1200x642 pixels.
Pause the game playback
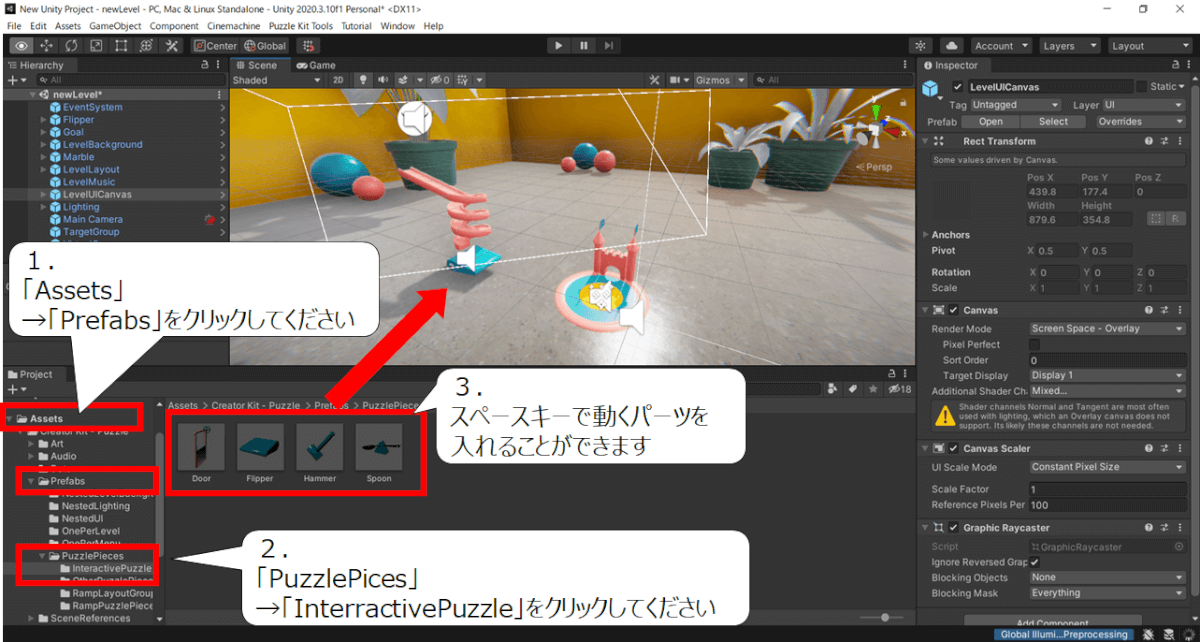pyautogui.click(x=584, y=46)
